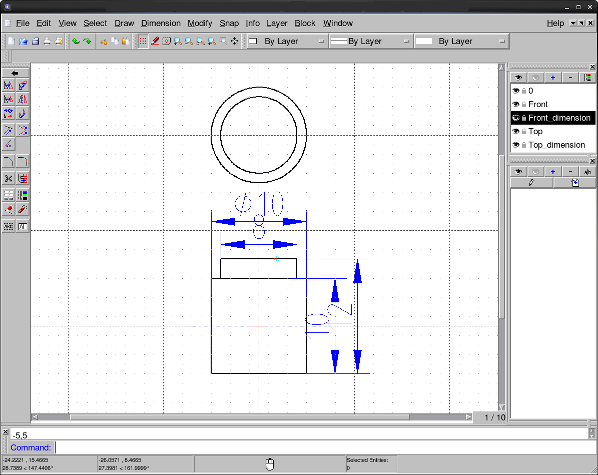Image resolution: width=598 pixels, height=475 pixels.
Task: Select the Pan four-arrow tool
Action: tap(235, 41)
